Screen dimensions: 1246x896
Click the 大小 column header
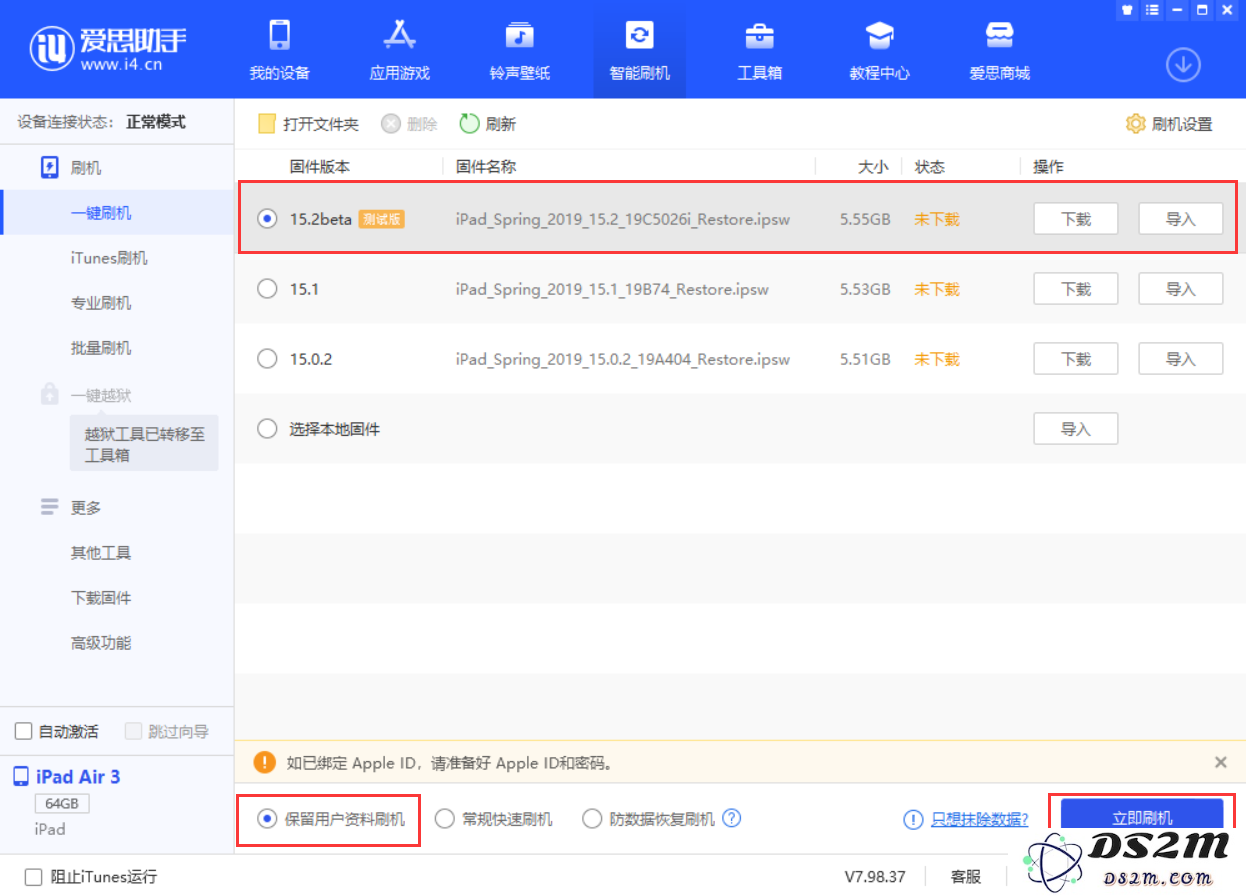pos(873,167)
